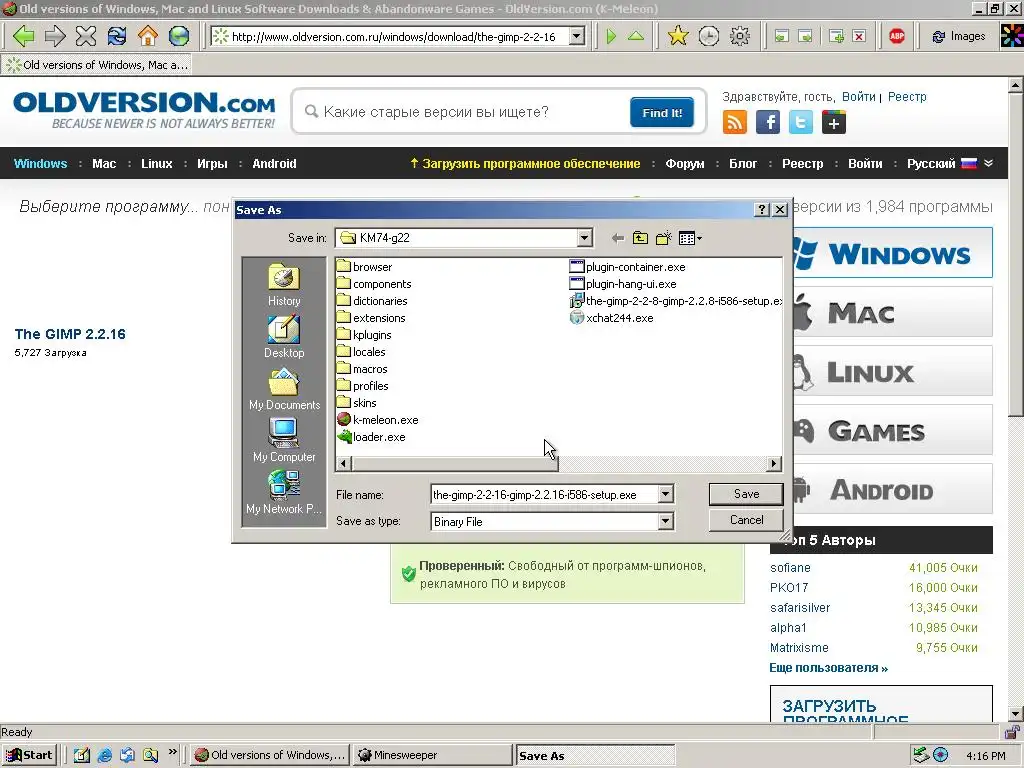Viewport: 1024px width, 768px height.
Task: Click the green Up triangle icon
Action: 635,36
